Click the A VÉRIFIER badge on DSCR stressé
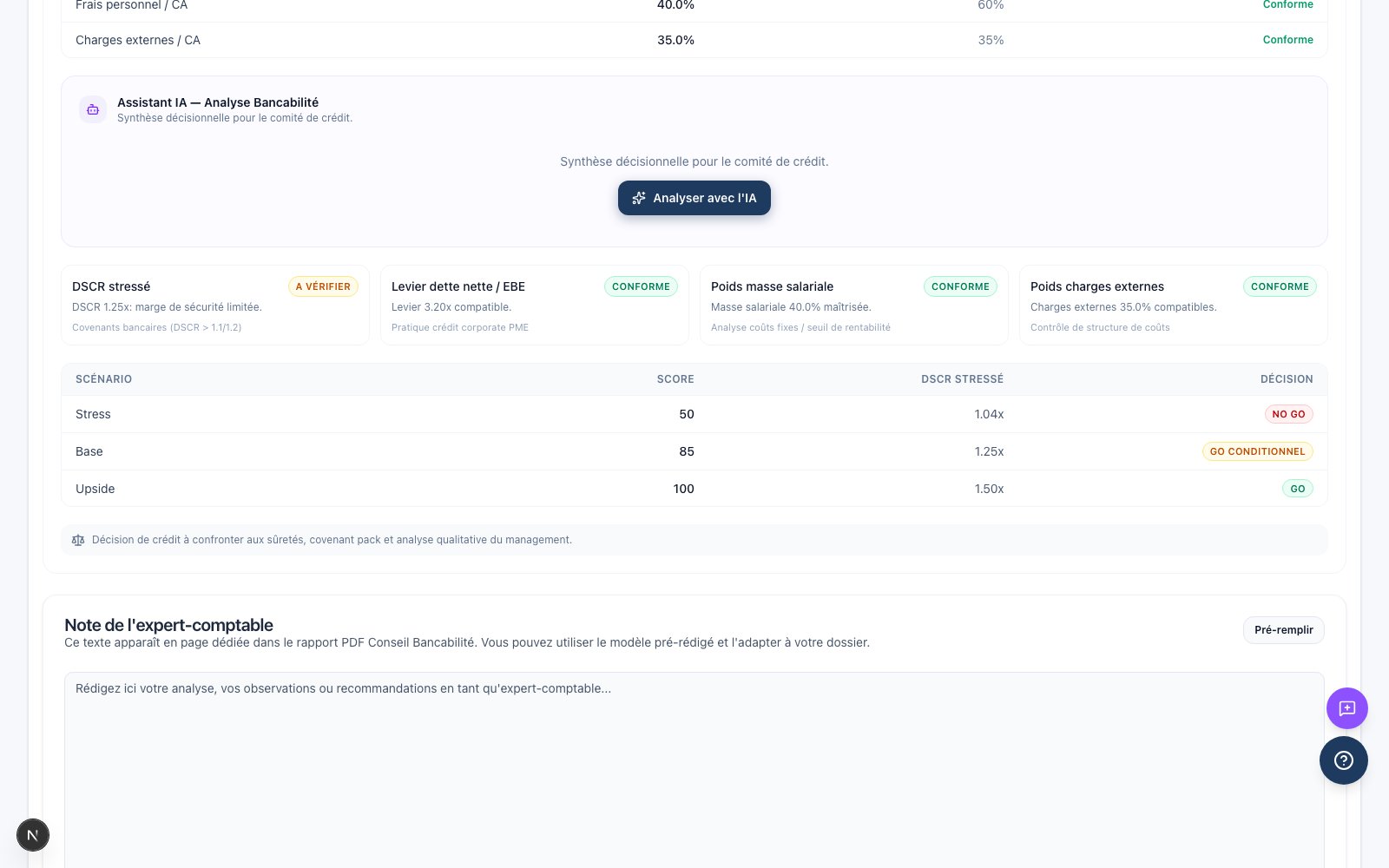This screenshot has height=868, width=1389. tap(323, 286)
